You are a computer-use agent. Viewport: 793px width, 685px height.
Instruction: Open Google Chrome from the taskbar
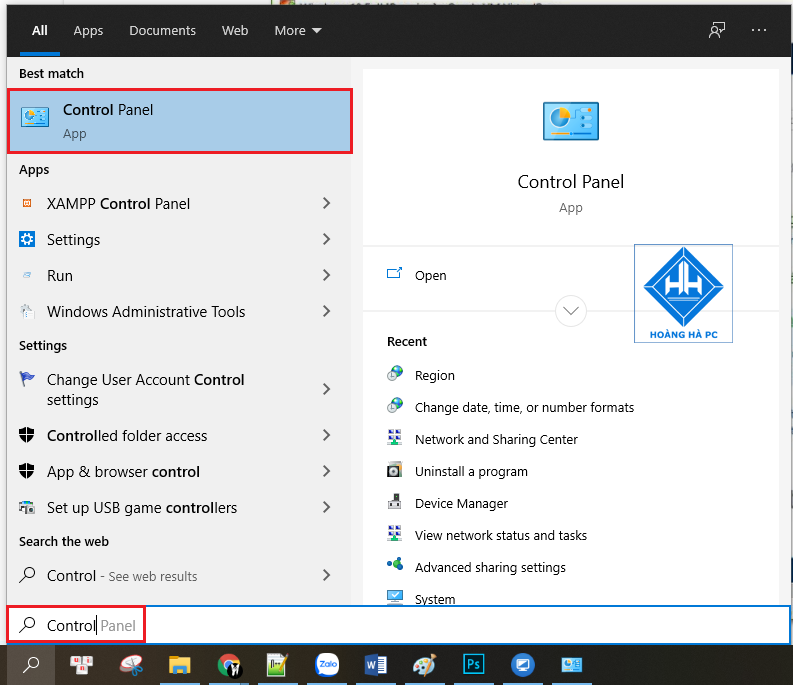tap(229, 665)
